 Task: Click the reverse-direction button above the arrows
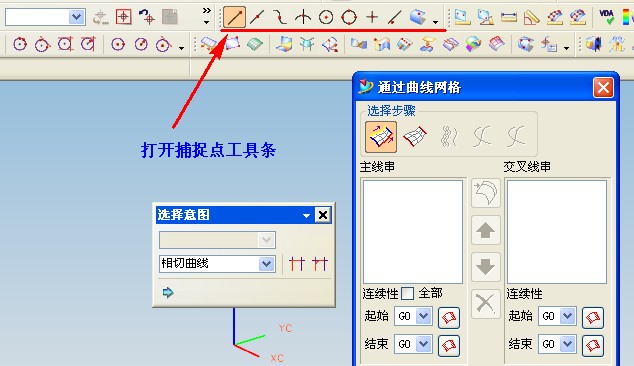coord(486,193)
